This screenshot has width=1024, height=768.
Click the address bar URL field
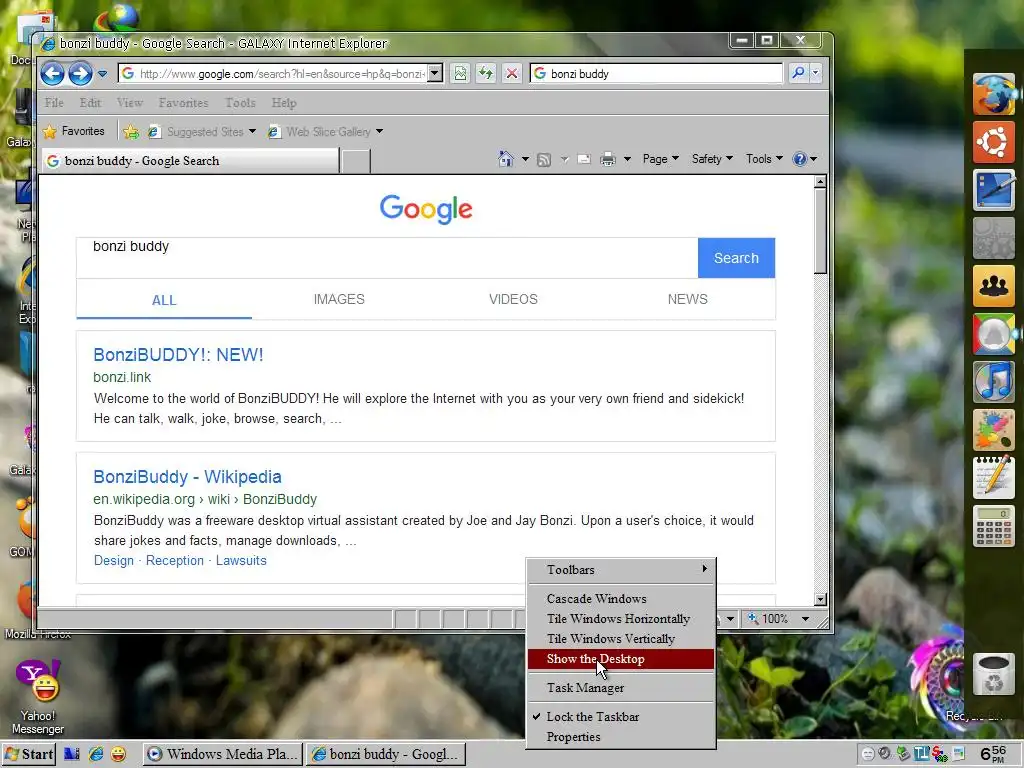click(x=273, y=74)
